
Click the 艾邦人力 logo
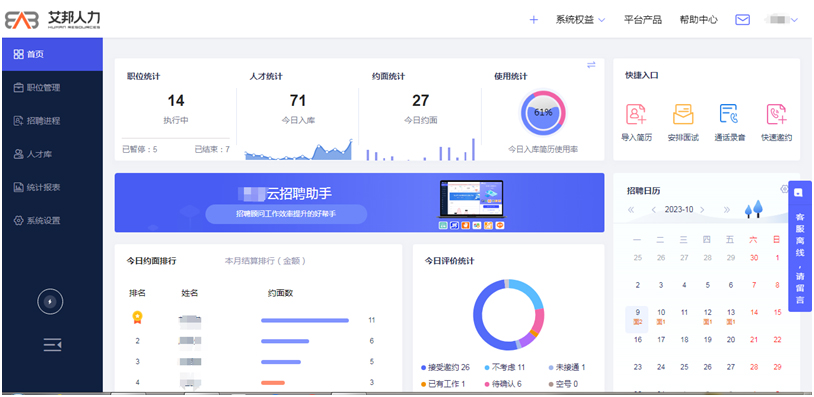coord(52,20)
